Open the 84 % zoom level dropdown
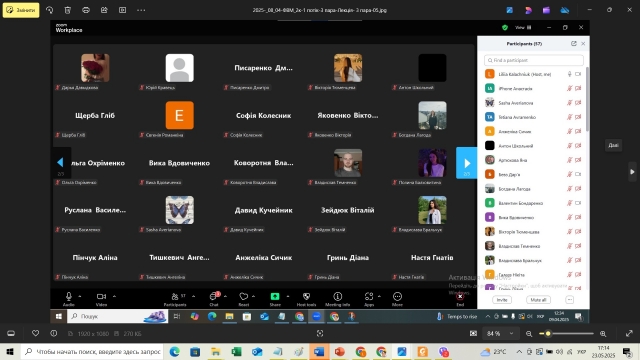Screen dimensions: 640x360 [x=500, y=333]
